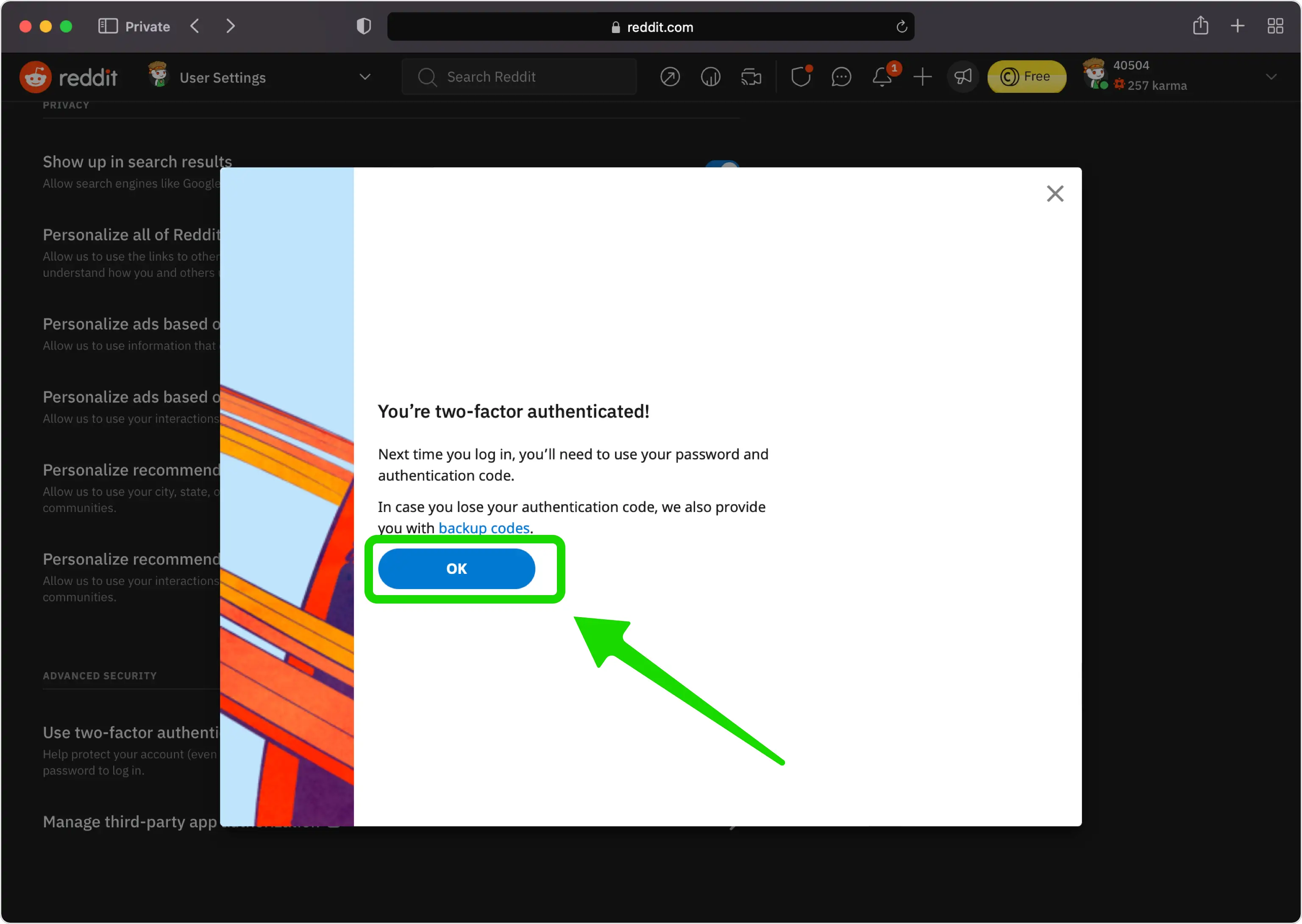Click the OK button in the dialog
The height and width of the screenshot is (924, 1302).
tap(456, 568)
